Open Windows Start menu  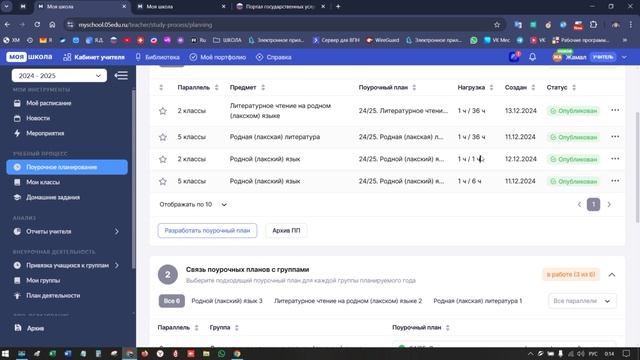tap(5, 353)
